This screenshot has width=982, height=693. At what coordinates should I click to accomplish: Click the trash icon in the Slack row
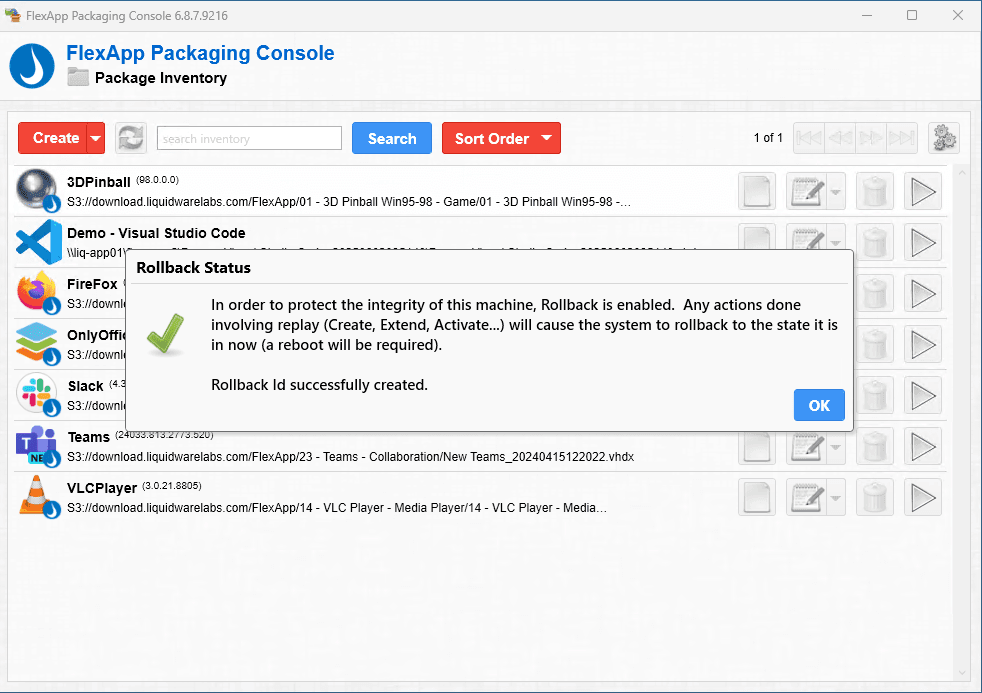coord(875,395)
